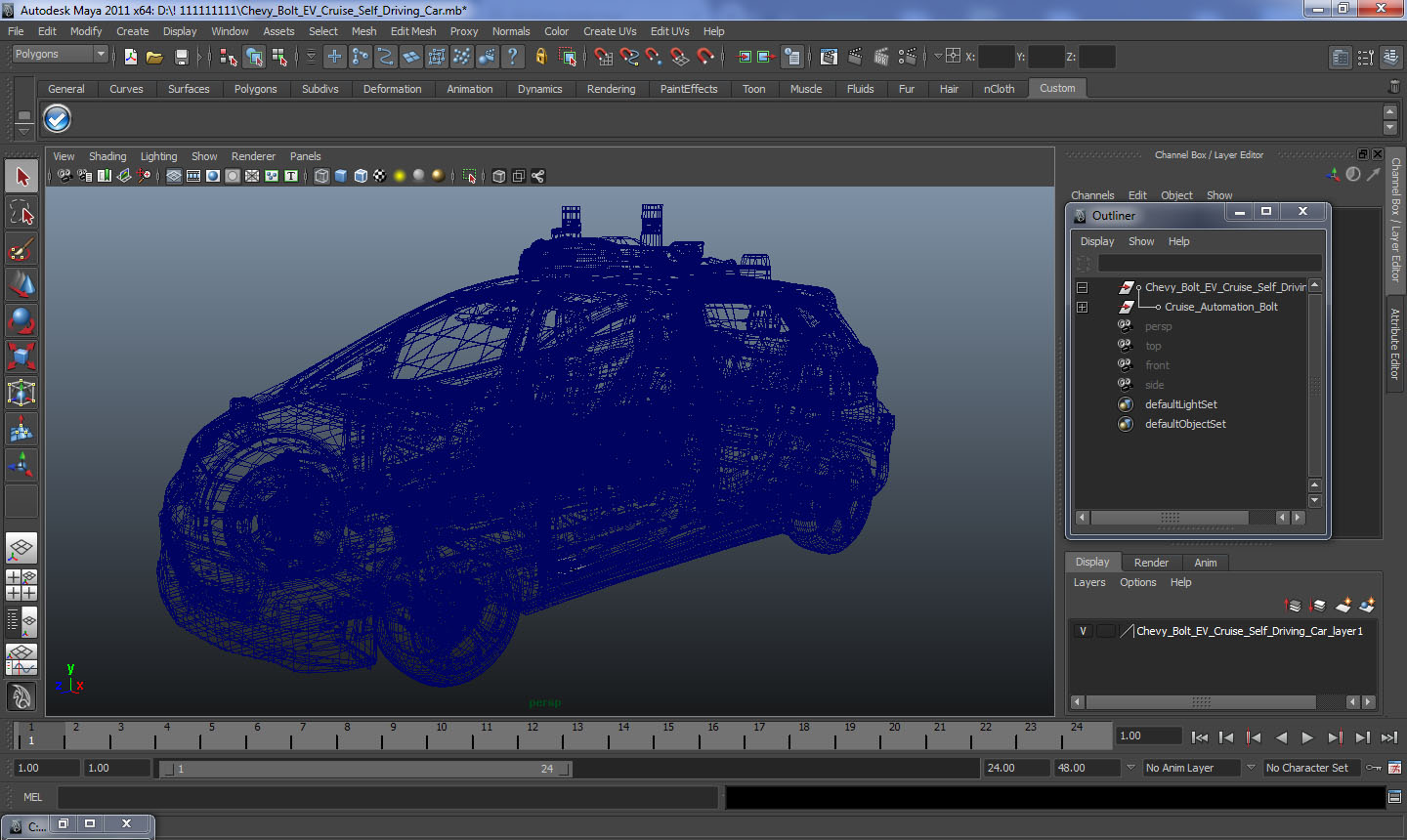Image resolution: width=1407 pixels, height=840 pixels.
Task: Toggle wireframe shading icon in viewport
Action: (x=321, y=176)
